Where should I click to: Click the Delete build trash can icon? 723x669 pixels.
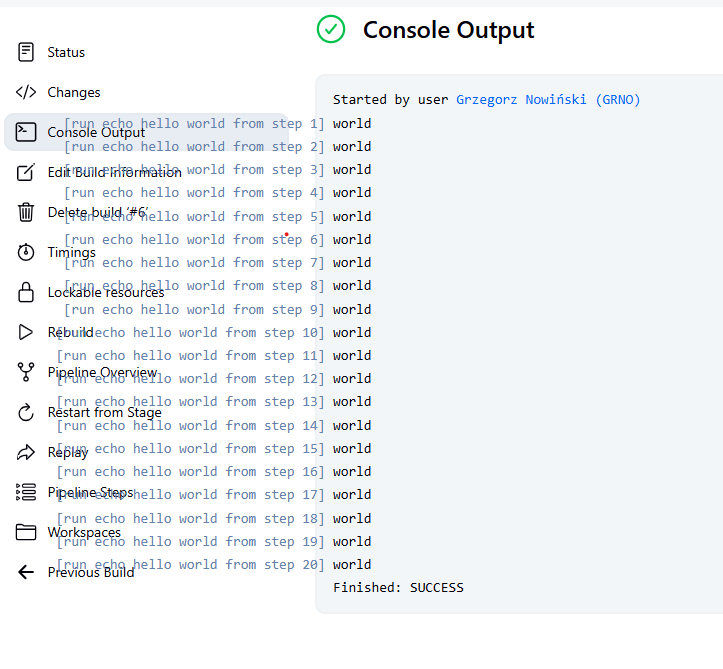pos(26,212)
